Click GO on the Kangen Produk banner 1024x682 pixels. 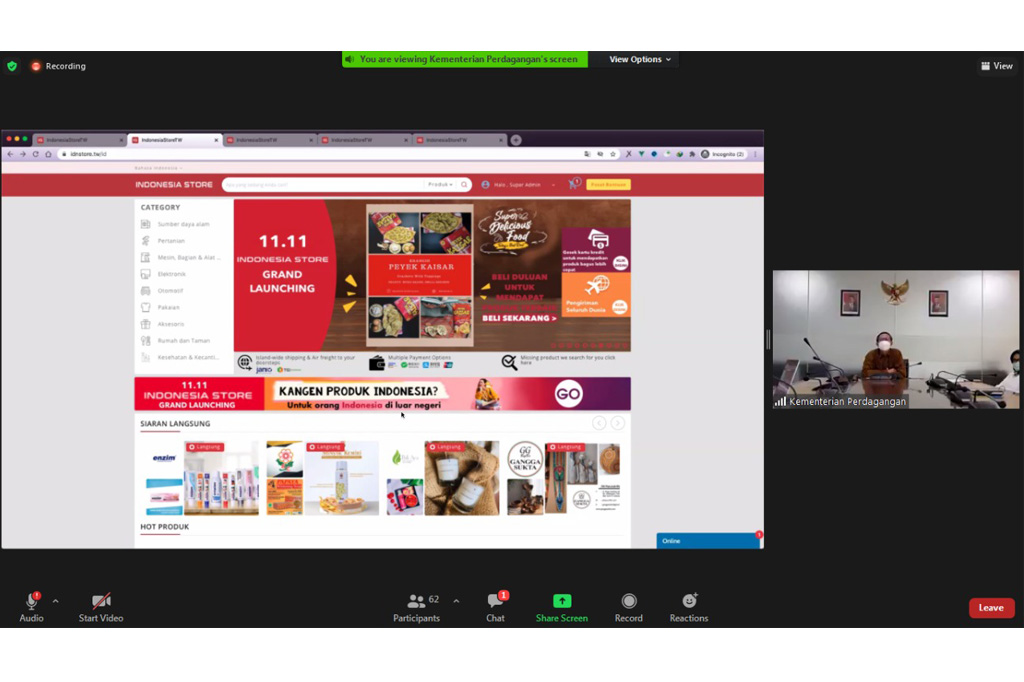[568, 394]
